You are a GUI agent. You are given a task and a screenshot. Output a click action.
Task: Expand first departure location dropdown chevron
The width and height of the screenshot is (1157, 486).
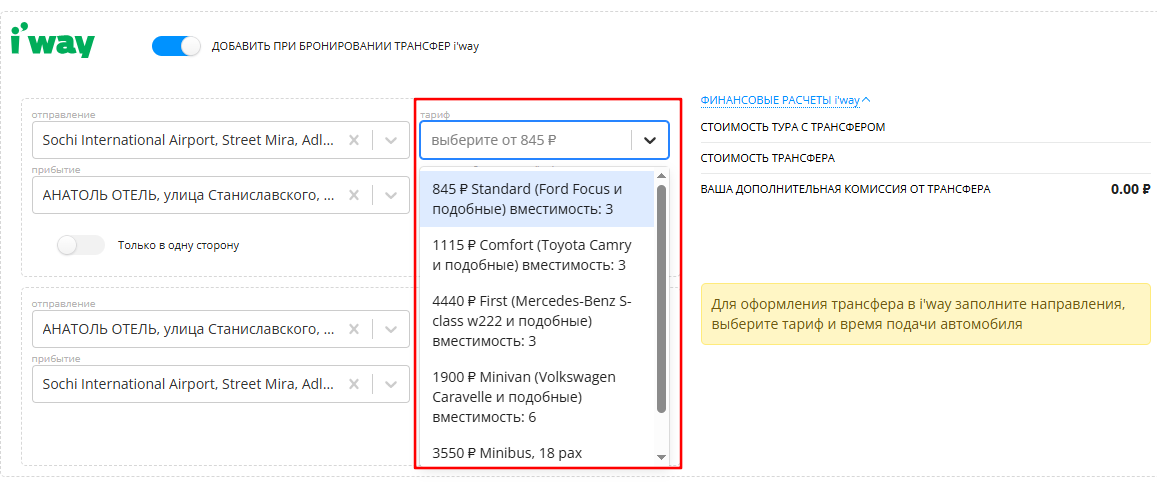point(391,140)
